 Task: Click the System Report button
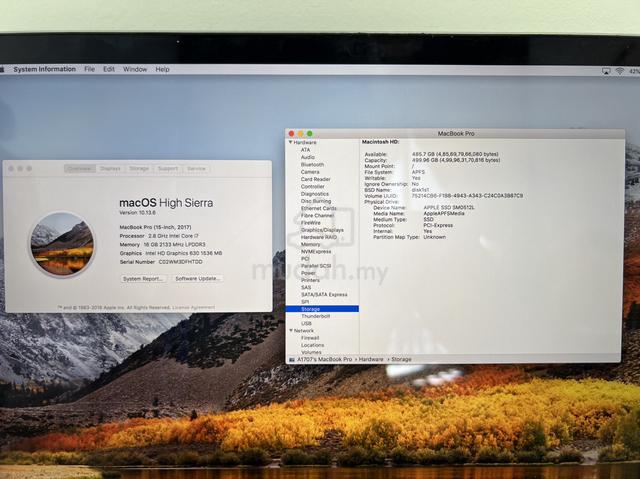[x=143, y=279]
